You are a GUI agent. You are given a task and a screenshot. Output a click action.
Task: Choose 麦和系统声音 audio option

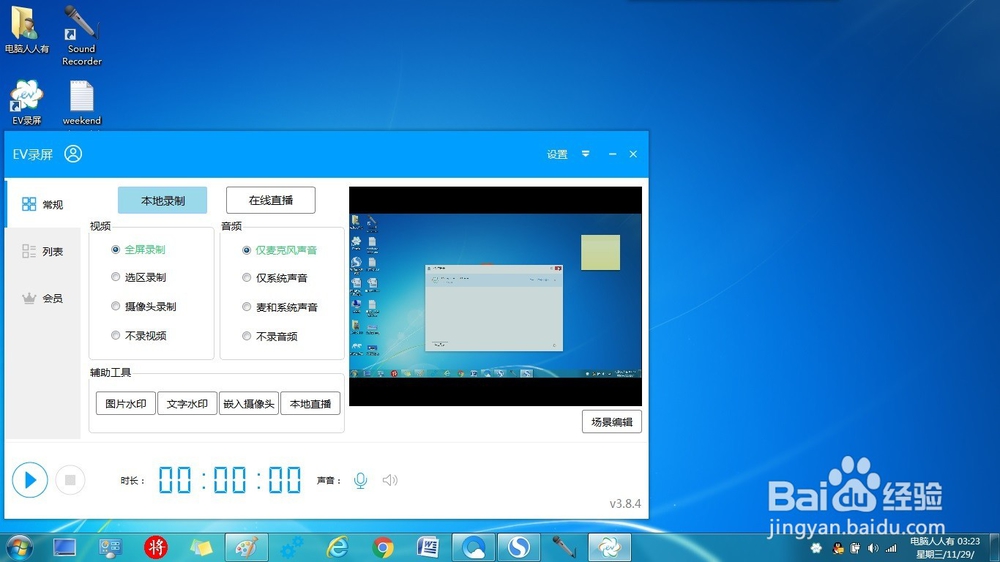(279, 307)
